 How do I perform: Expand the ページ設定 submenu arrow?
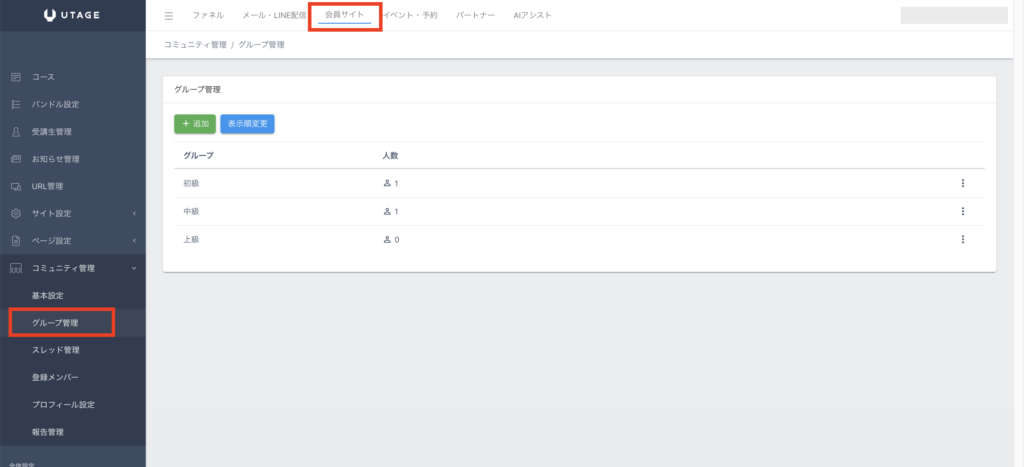[134, 241]
